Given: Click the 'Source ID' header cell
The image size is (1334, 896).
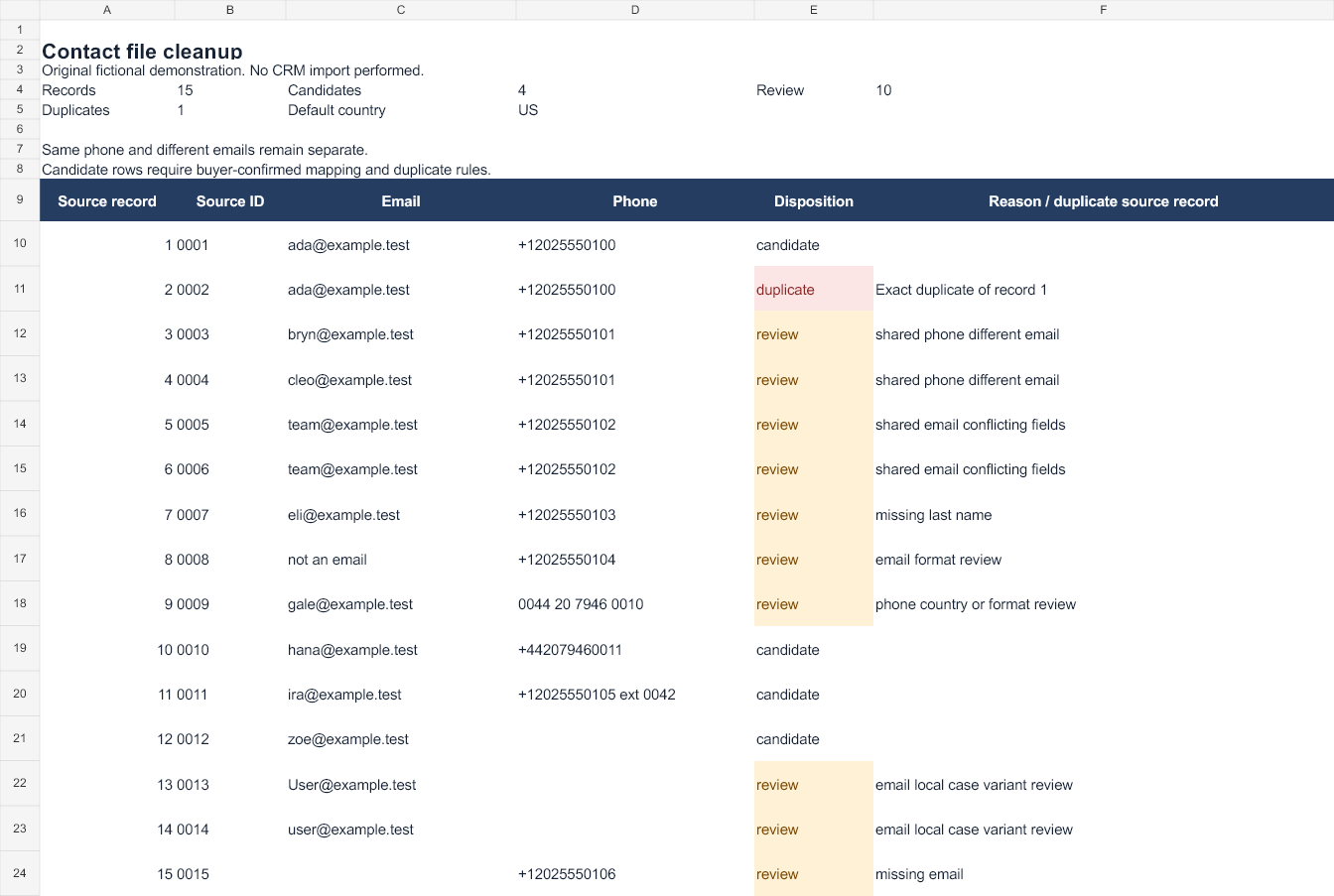Looking at the screenshot, I should click(x=230, y=200).
